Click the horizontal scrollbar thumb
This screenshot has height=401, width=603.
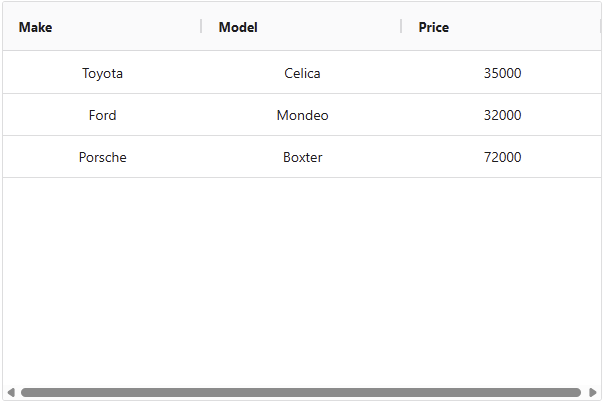click(300, 393)
